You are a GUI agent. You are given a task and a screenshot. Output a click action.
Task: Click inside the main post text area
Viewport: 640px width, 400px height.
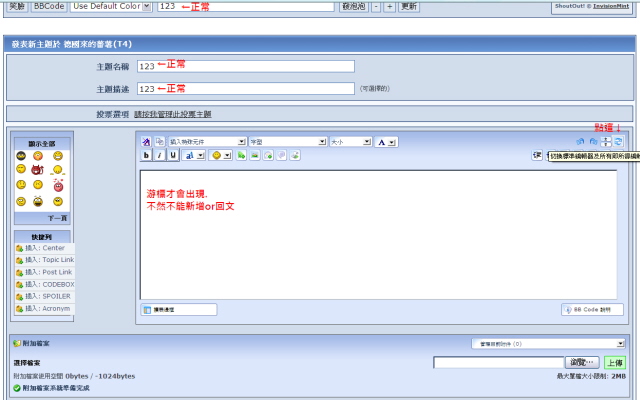[x=378, y=235]
